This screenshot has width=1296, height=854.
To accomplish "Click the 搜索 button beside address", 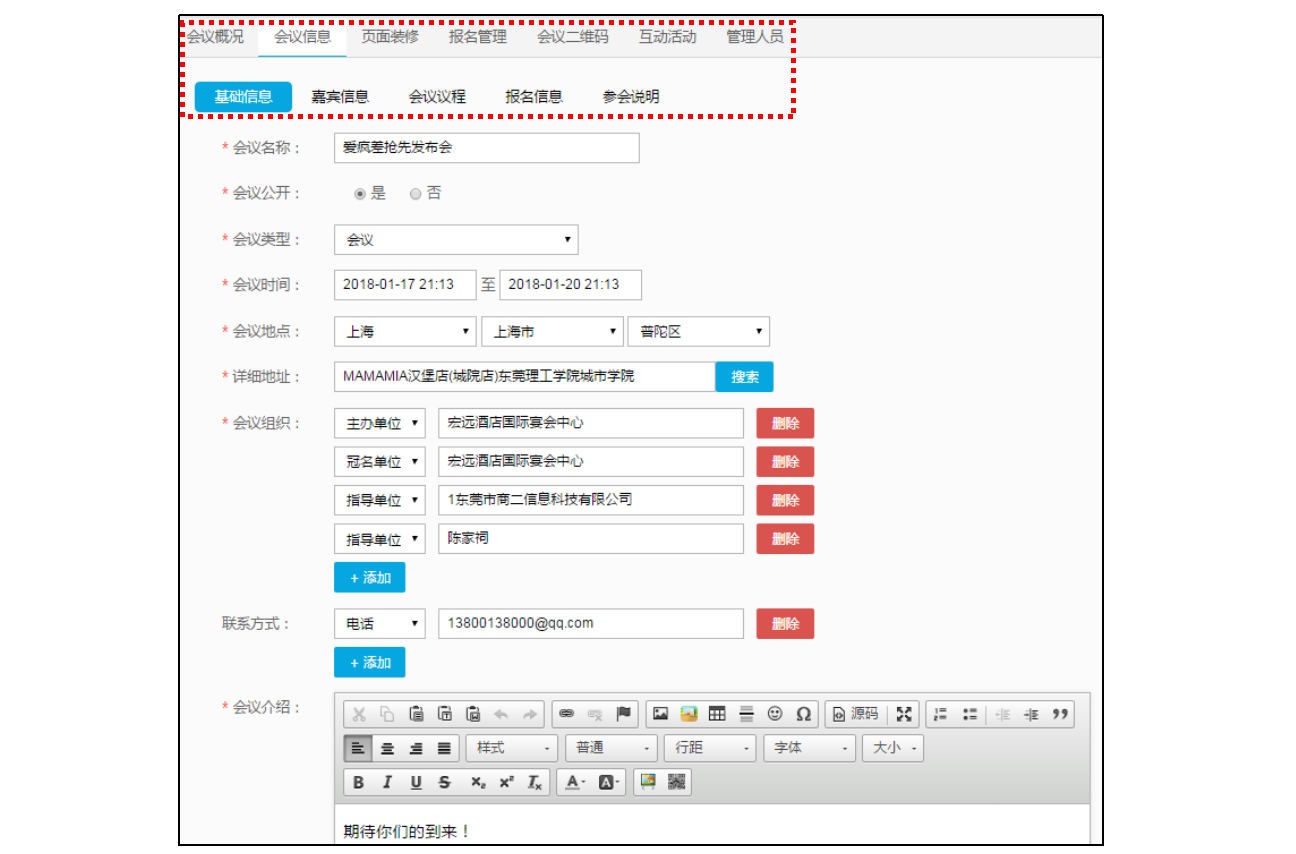I will (x=744, y=377).
